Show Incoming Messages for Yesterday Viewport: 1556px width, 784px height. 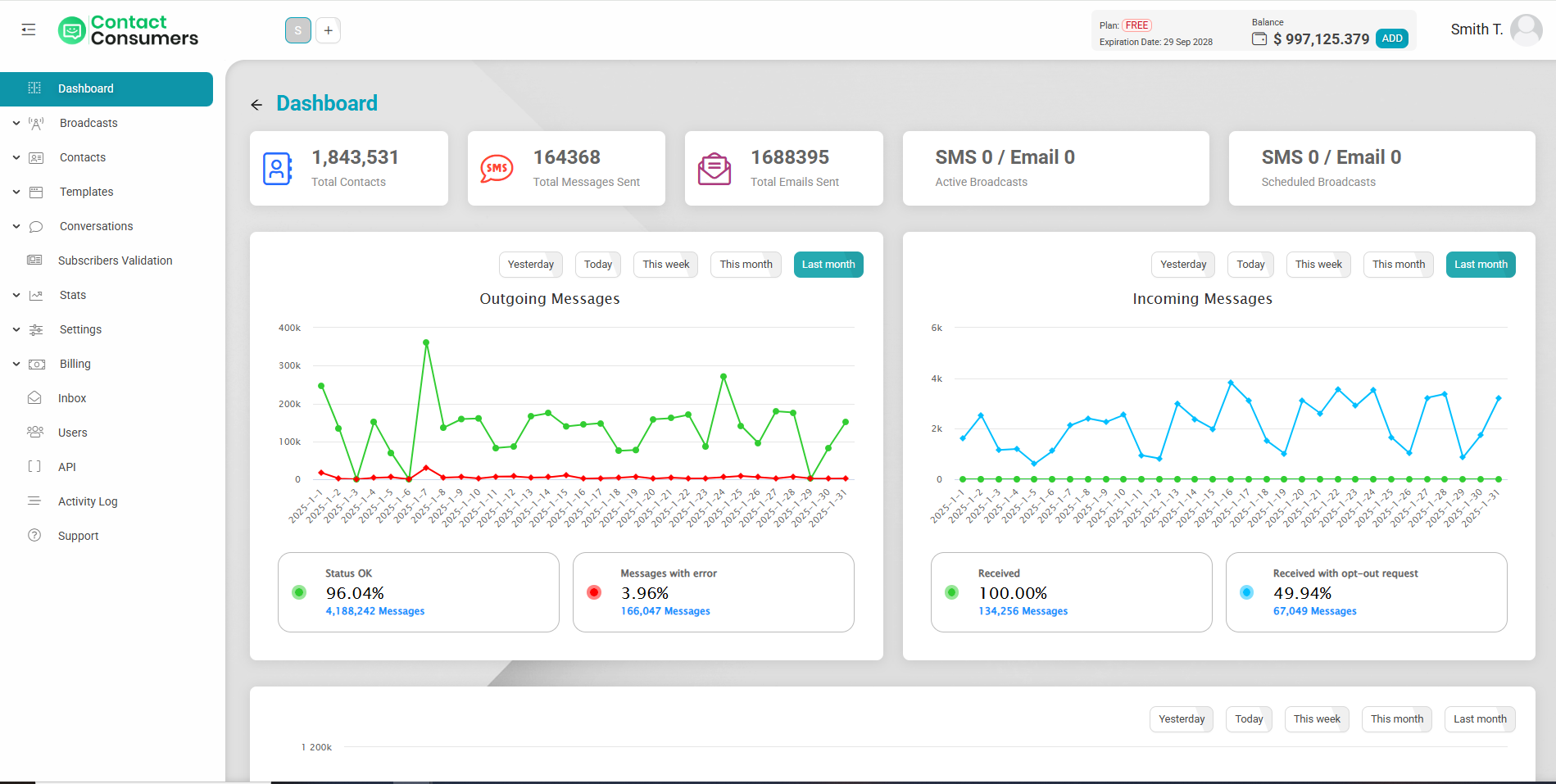coord(1183,265)
